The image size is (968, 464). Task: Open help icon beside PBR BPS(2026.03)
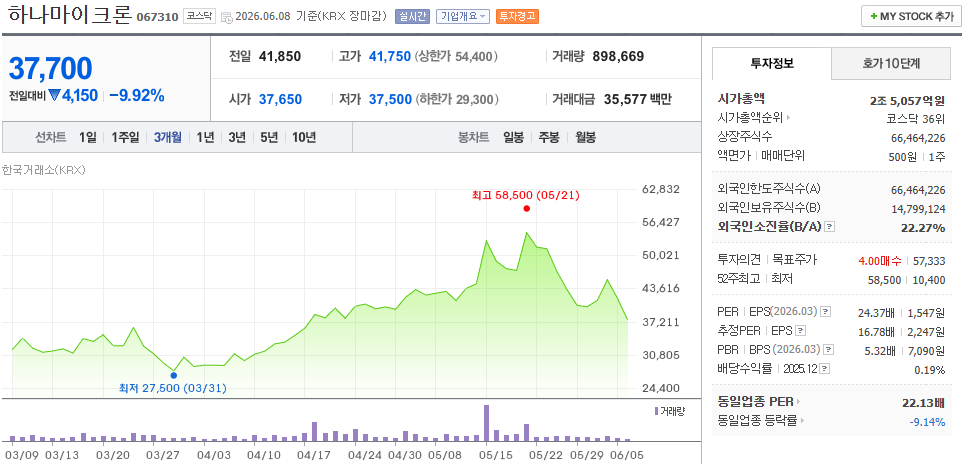(x=828, y=350)
